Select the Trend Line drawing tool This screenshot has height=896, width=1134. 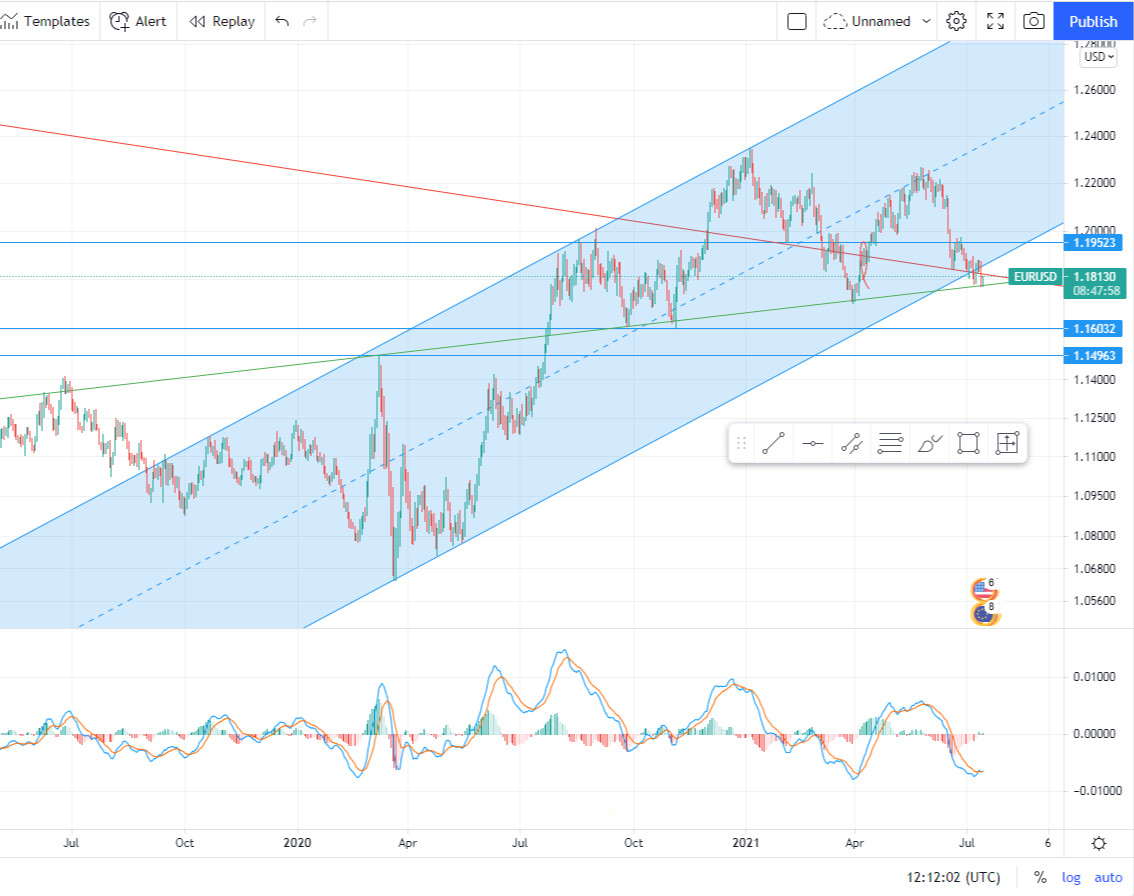[x=772, y=444]
